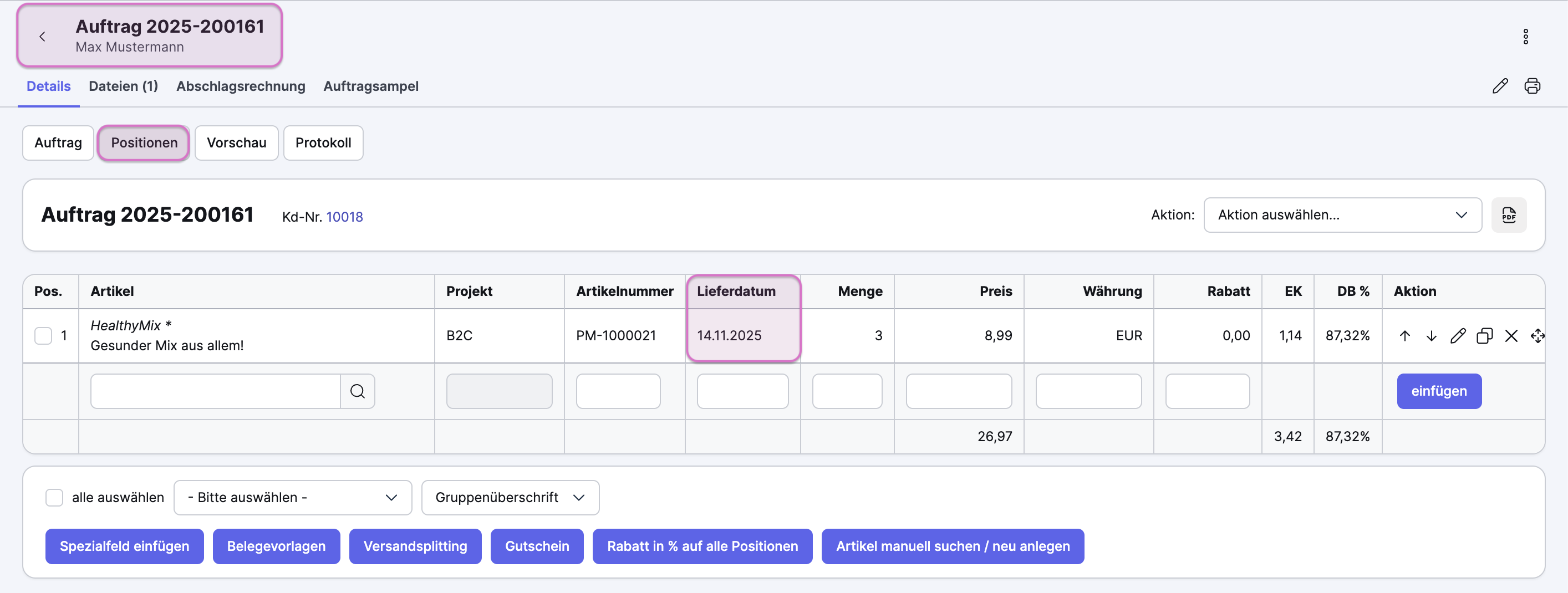1568x593 pixels.
Task: Move position 1 up with the arrow
Action: tap(1405, 336)
